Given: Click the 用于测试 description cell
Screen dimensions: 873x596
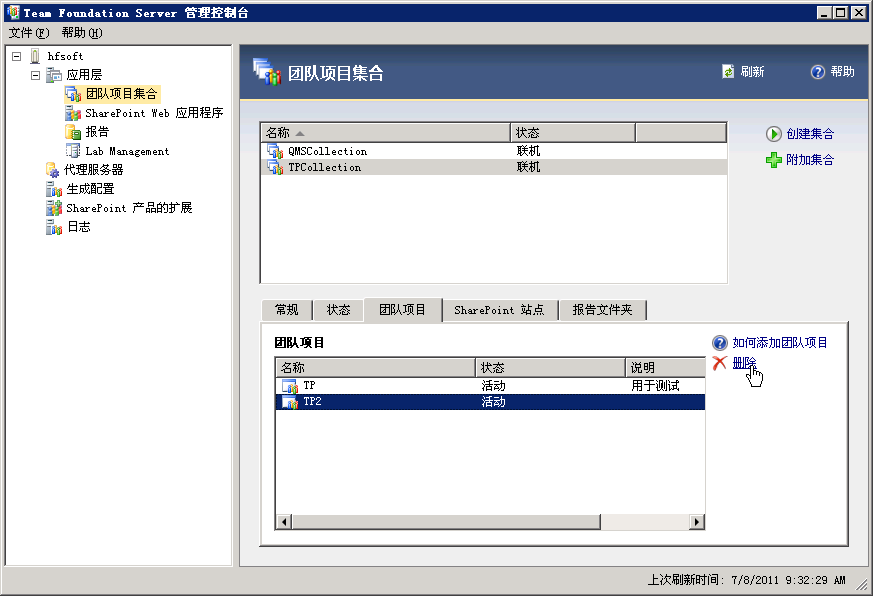Looking at the screenshot, I should 655,385.
